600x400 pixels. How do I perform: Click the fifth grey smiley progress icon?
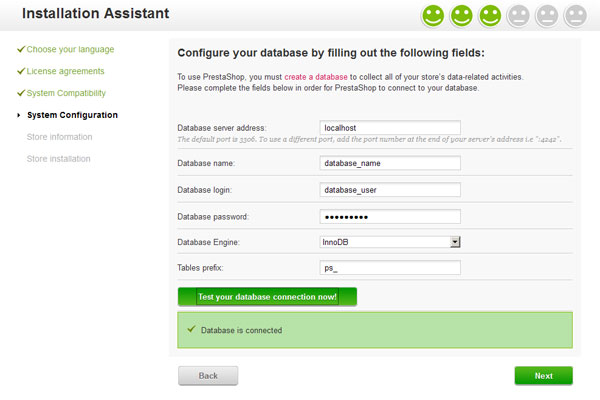pos(547,16)
